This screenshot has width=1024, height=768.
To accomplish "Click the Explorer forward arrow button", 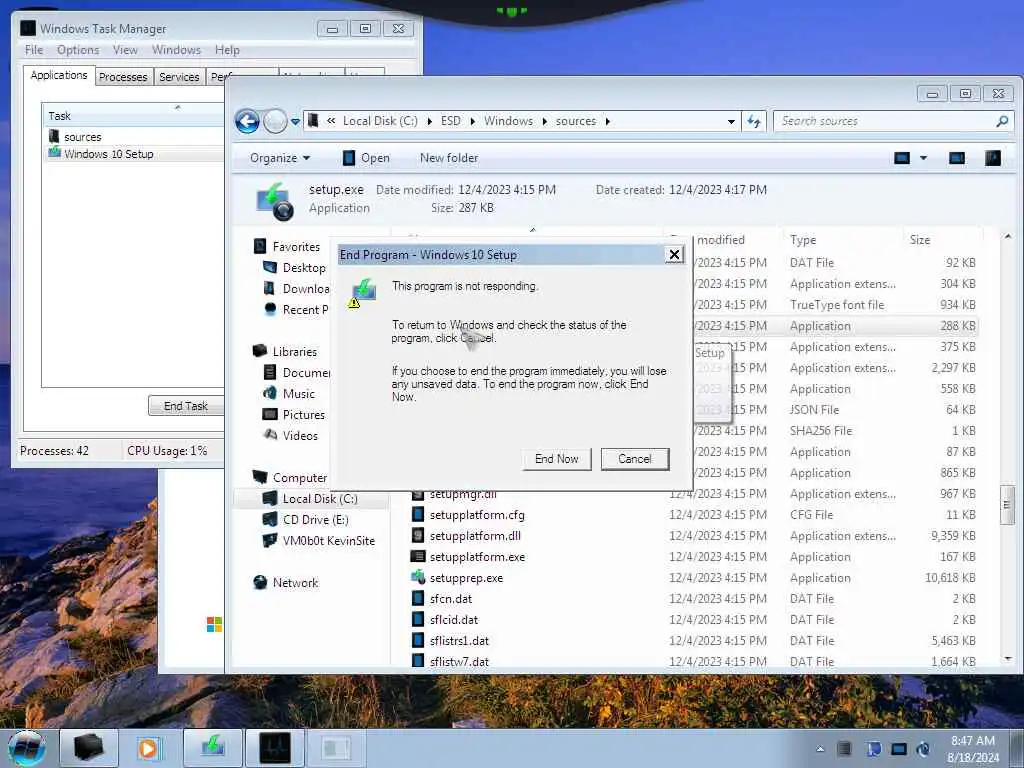I will click(275, 121).
